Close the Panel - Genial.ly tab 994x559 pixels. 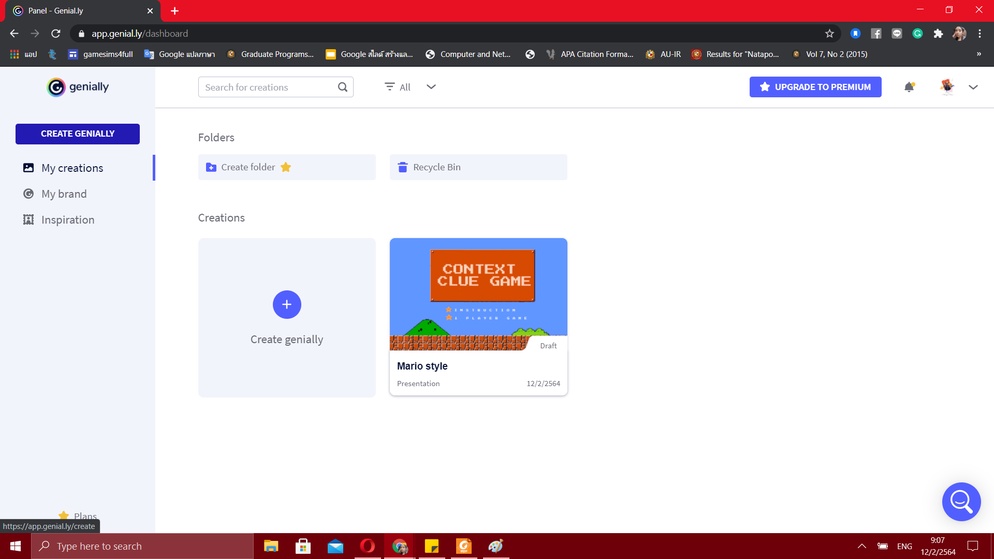[150, 11]
